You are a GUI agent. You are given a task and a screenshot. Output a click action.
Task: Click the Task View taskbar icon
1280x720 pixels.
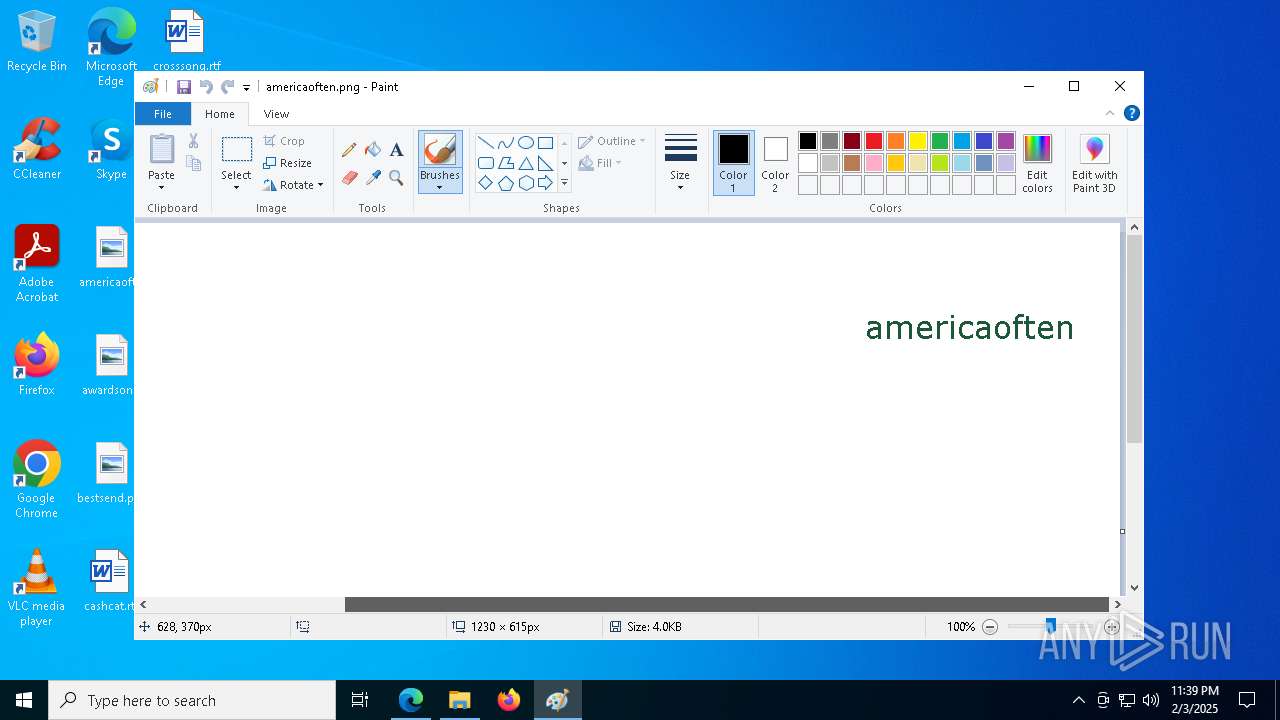tap(360, 700)
